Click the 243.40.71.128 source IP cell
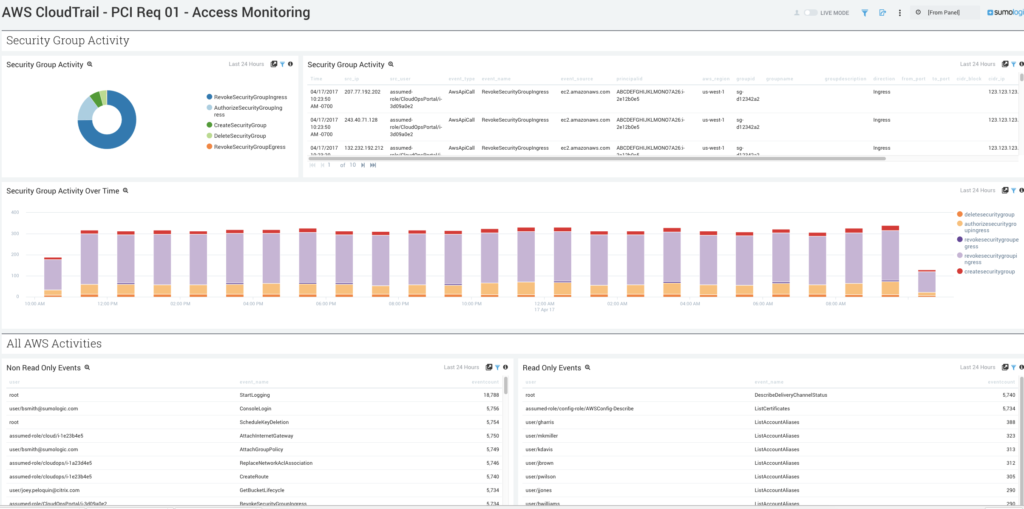Screen dimensions: 1024x509 [361, 120]
